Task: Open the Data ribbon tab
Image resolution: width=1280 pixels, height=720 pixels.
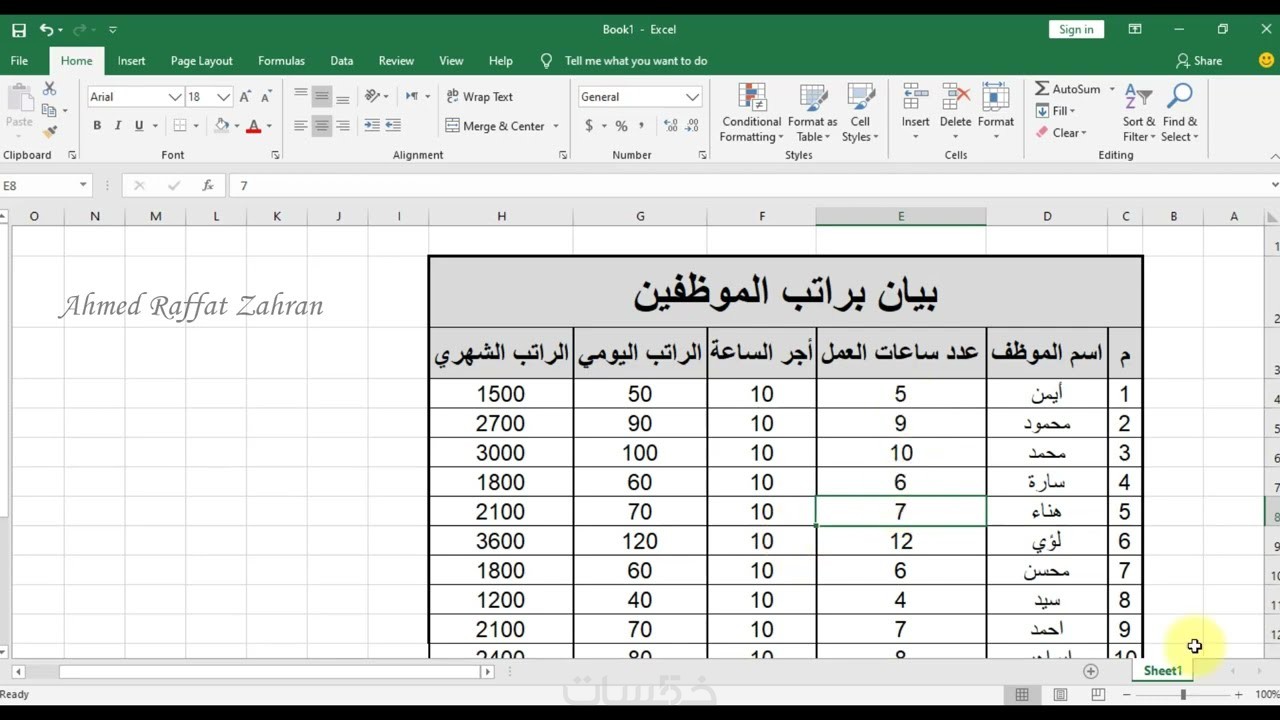Action: pos(342,61)
